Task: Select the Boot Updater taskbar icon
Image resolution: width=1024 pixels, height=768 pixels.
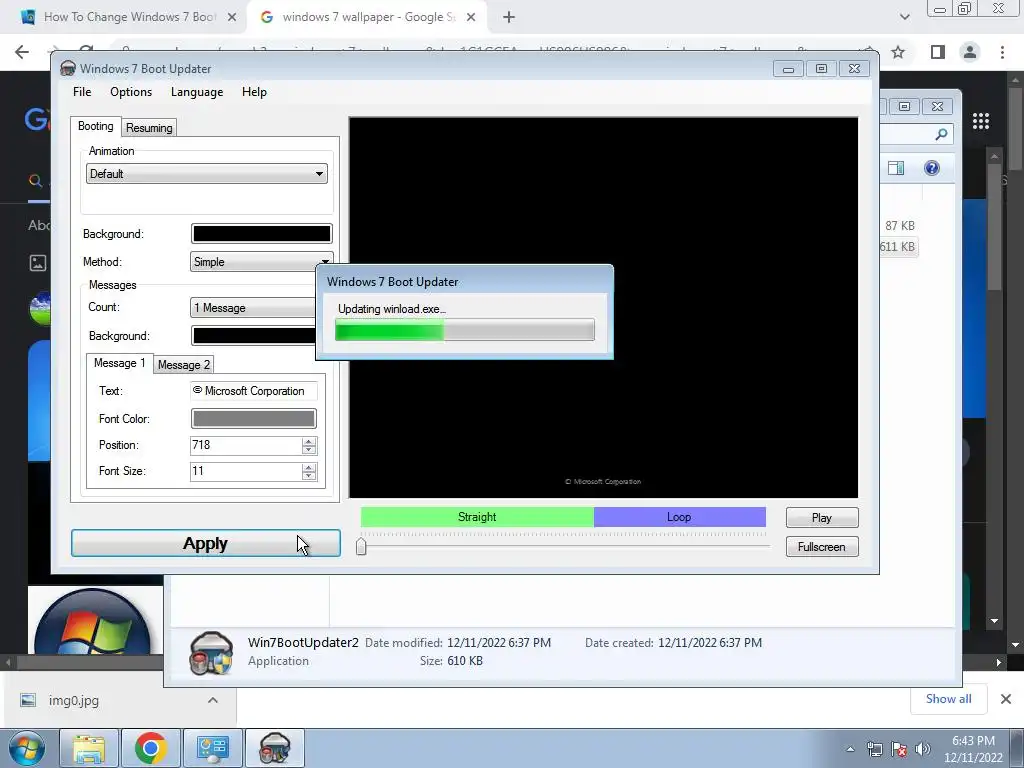Action: point(274,748)
